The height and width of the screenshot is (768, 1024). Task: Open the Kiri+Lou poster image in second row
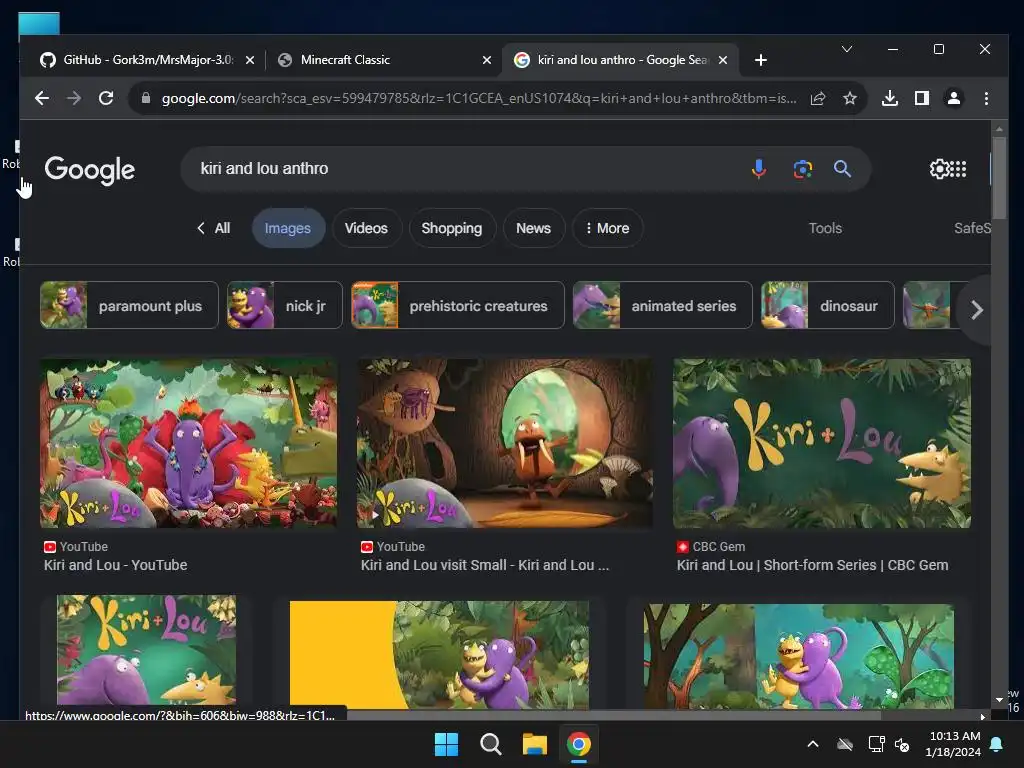click(146, 652)
